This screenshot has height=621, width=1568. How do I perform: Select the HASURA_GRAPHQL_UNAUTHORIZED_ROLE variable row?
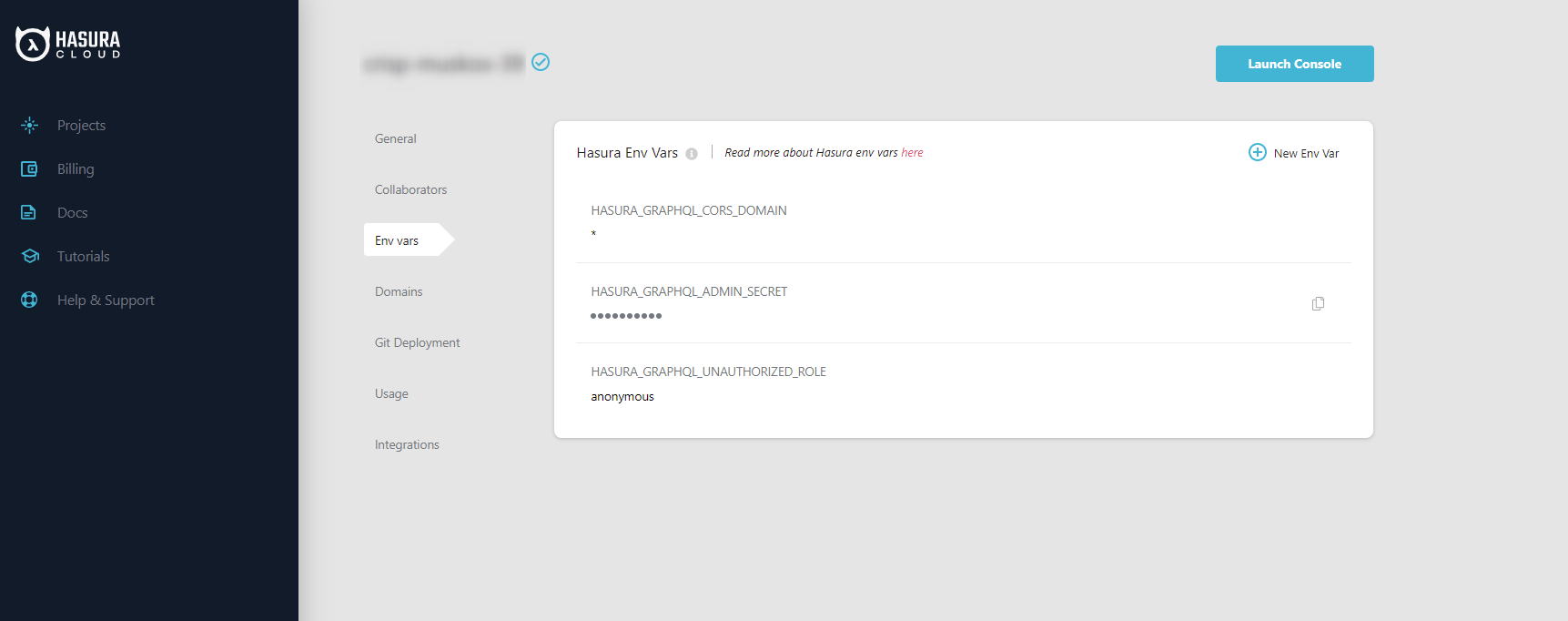964,383
